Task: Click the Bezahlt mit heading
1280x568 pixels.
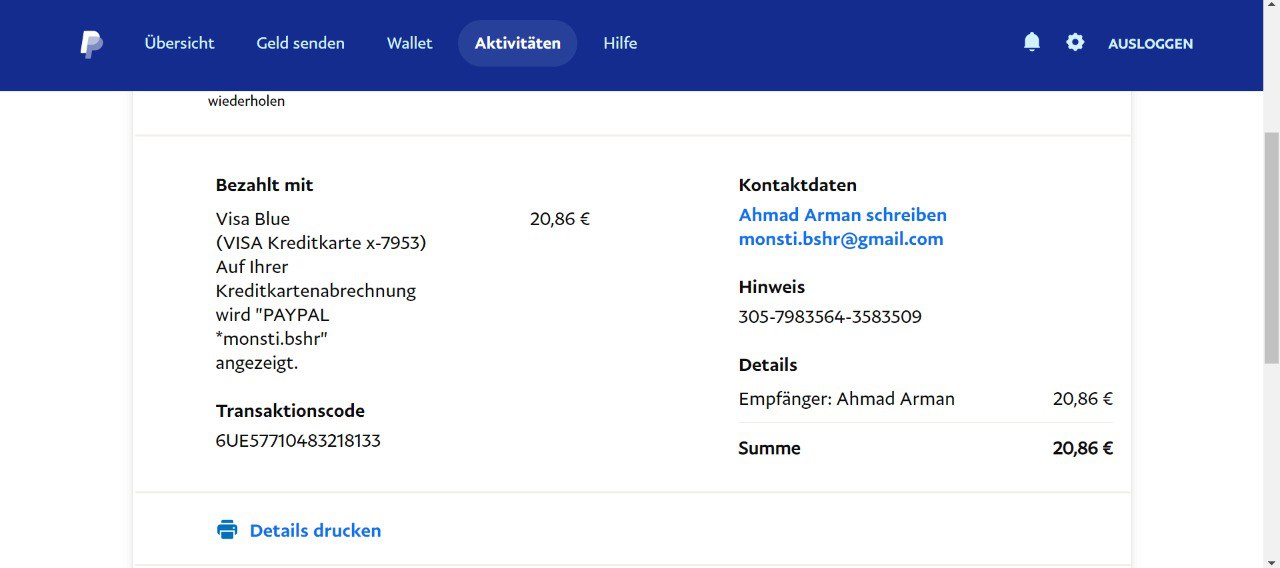Action: tap(264, 185)
